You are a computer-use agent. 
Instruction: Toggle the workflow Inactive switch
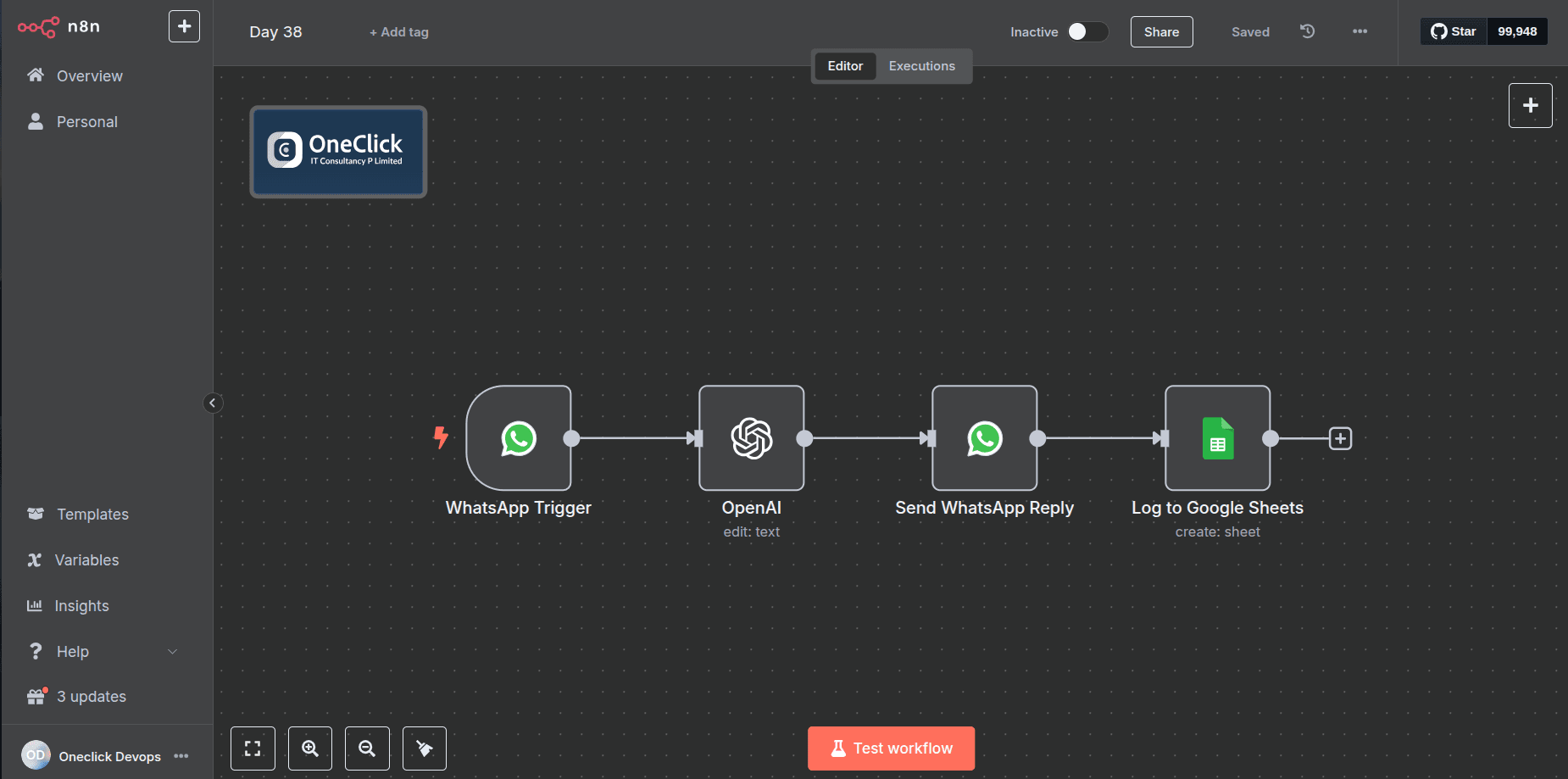click(x=1087, y=31)
